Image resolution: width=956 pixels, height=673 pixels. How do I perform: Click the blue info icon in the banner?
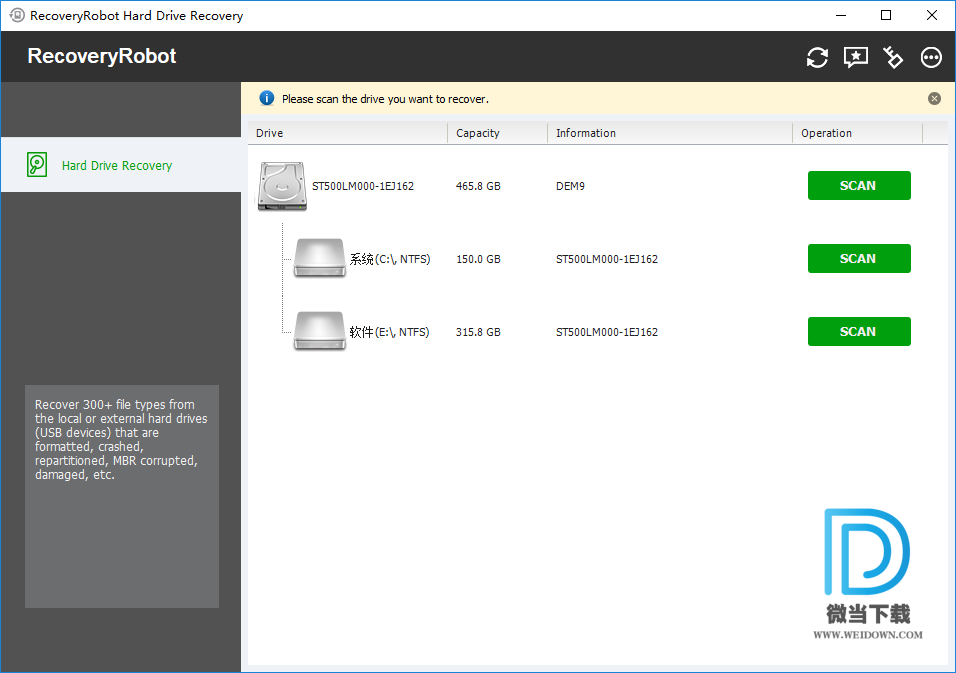pos(266,98)
